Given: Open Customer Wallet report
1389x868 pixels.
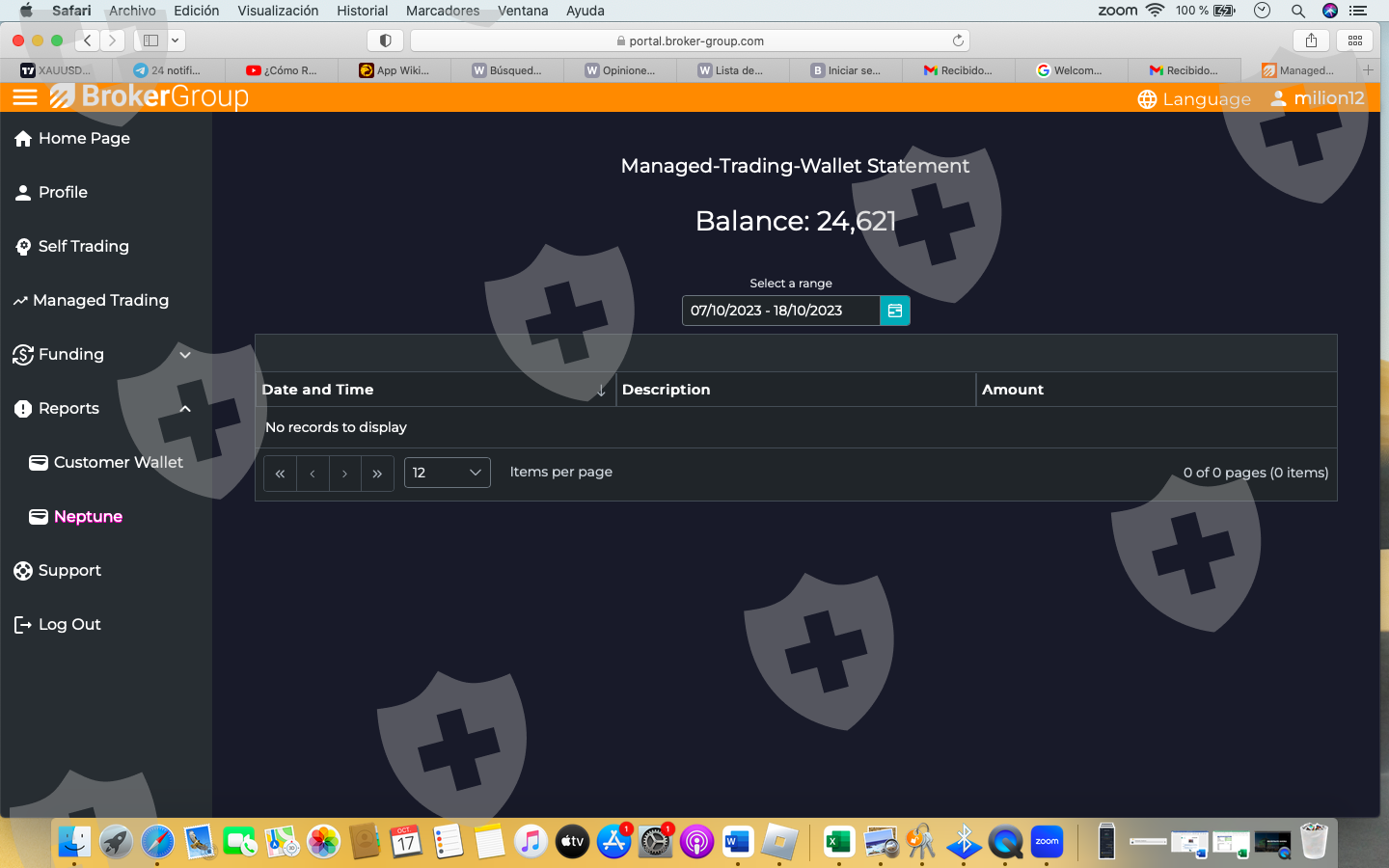Looking at the screenshot, I should click(118, 463).
